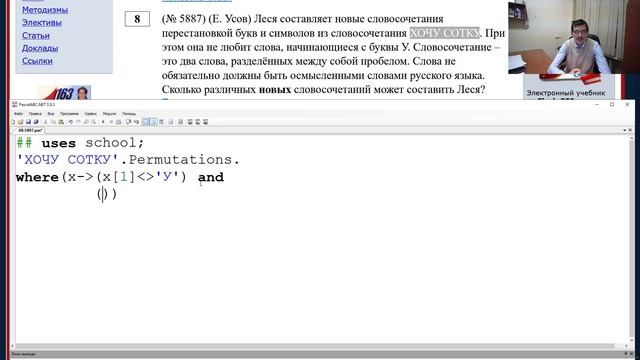Click the Copy toolbar icon

pyautogui.click(x=53, y=122)
